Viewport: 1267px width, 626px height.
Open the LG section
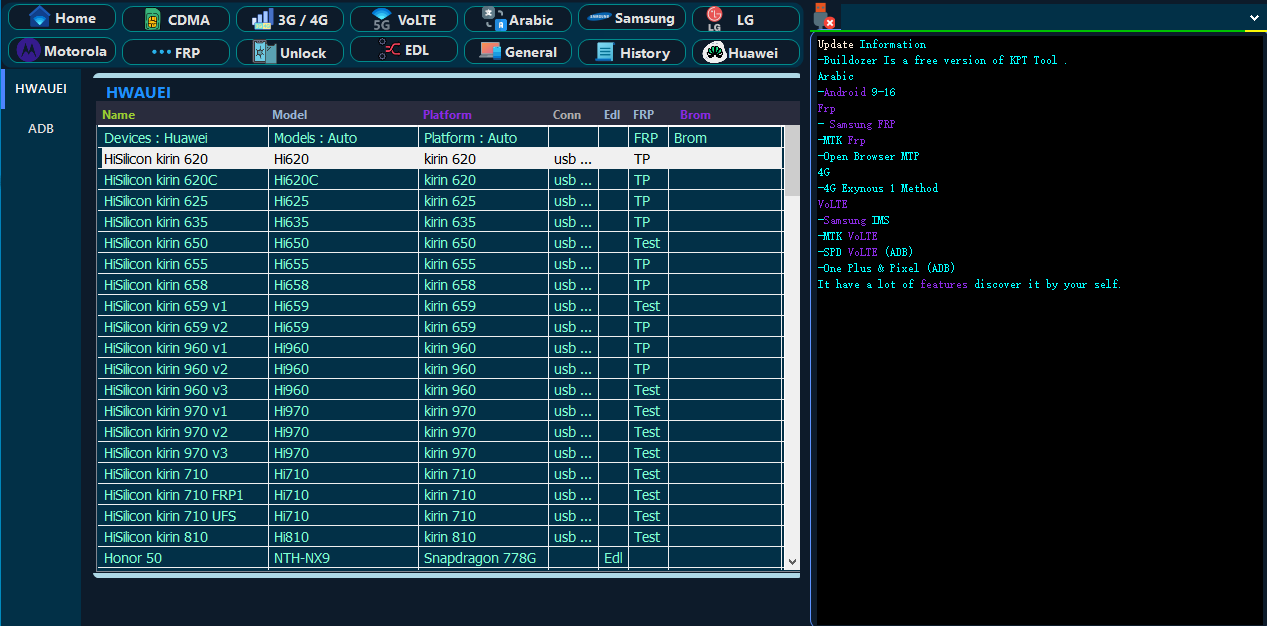(746, 19)
